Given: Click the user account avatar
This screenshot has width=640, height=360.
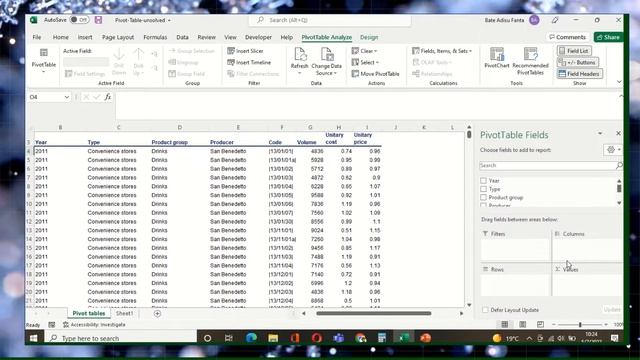Looking at the screenshot, I should (534, 20).
